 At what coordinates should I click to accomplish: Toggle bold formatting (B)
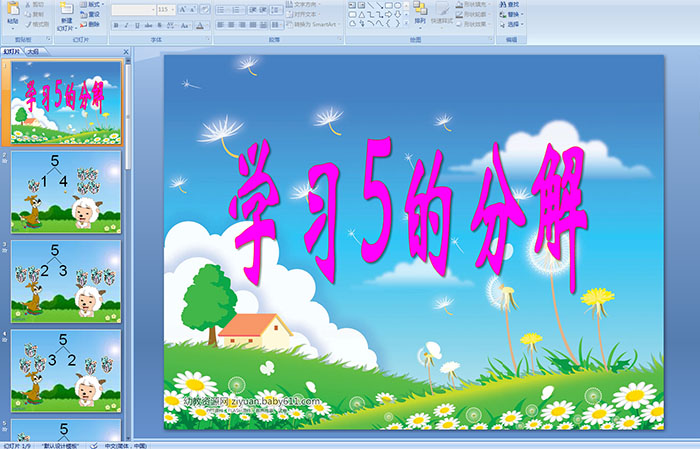116,25
